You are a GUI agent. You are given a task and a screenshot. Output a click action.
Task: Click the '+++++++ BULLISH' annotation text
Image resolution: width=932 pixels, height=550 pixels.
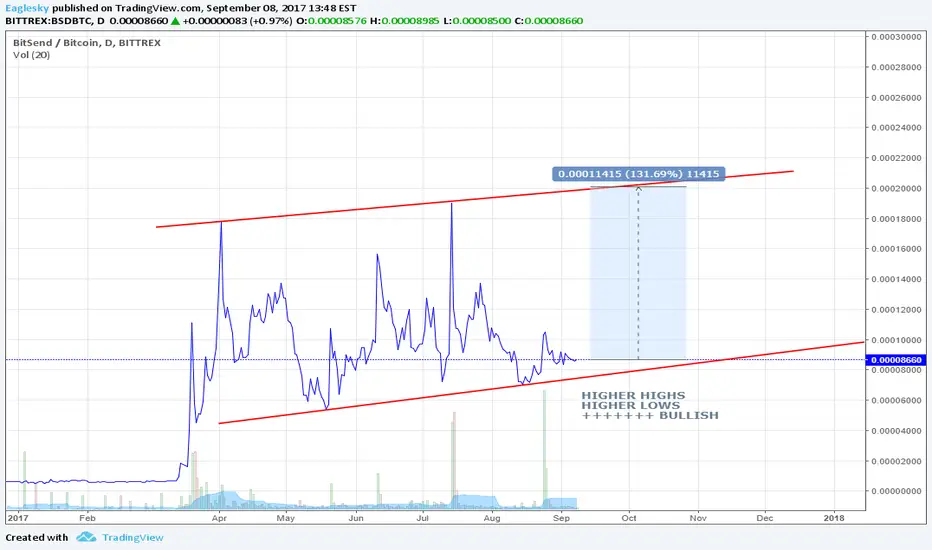(x=650, y=416)
